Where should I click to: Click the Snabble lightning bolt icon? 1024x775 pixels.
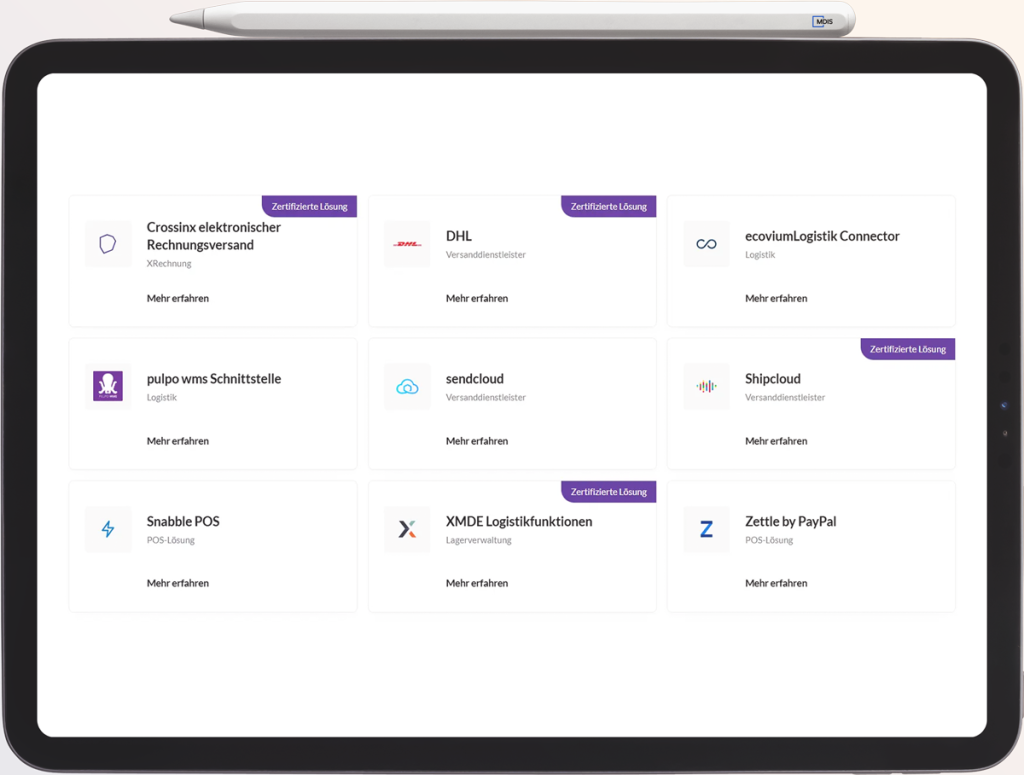[x=108, y=529]
